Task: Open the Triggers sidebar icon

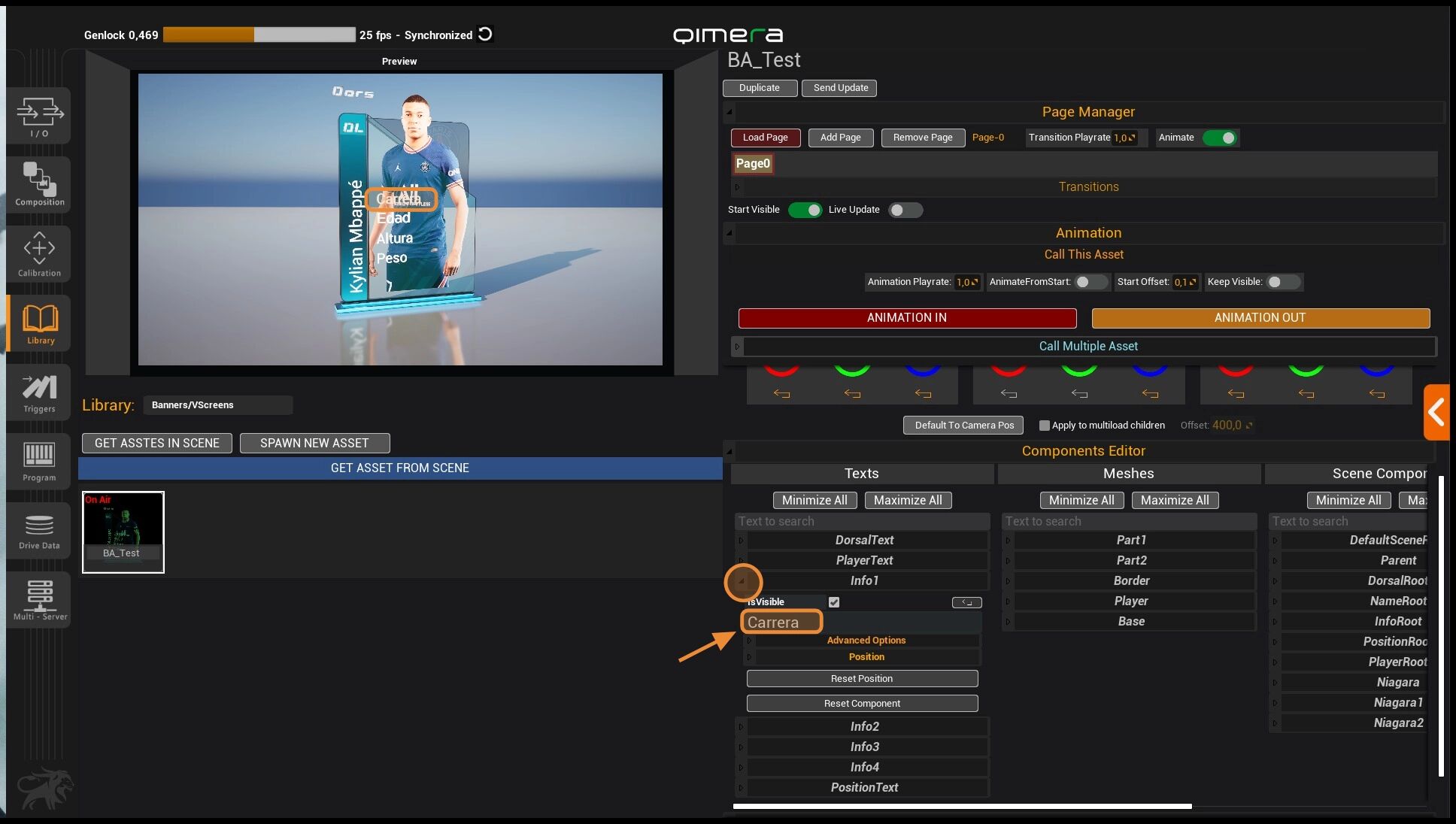Action: [x=39, y=392]
